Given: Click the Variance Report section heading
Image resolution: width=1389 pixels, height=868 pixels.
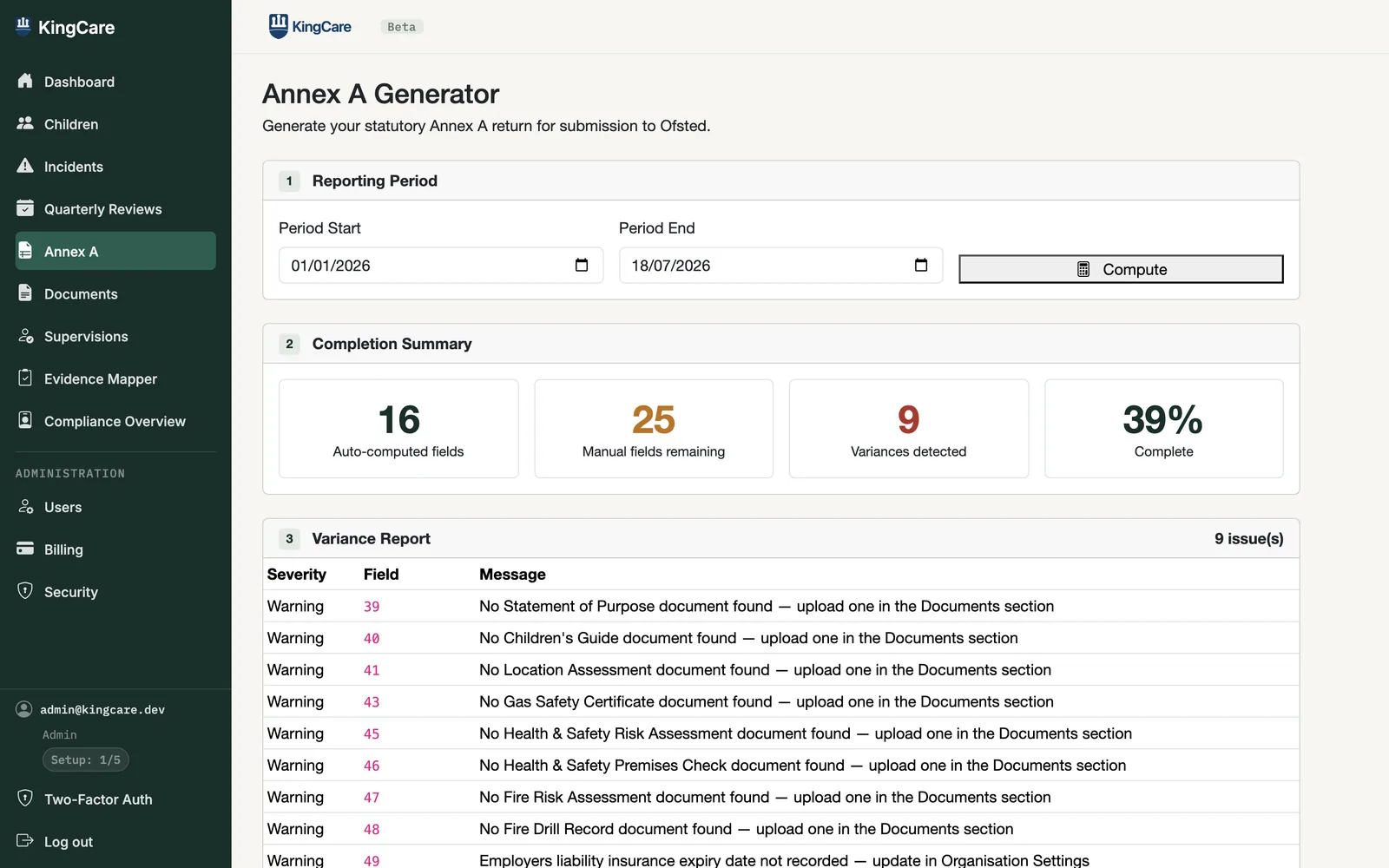Looking at the screenshot, I should pyautogui.click(x=371, y=538).
